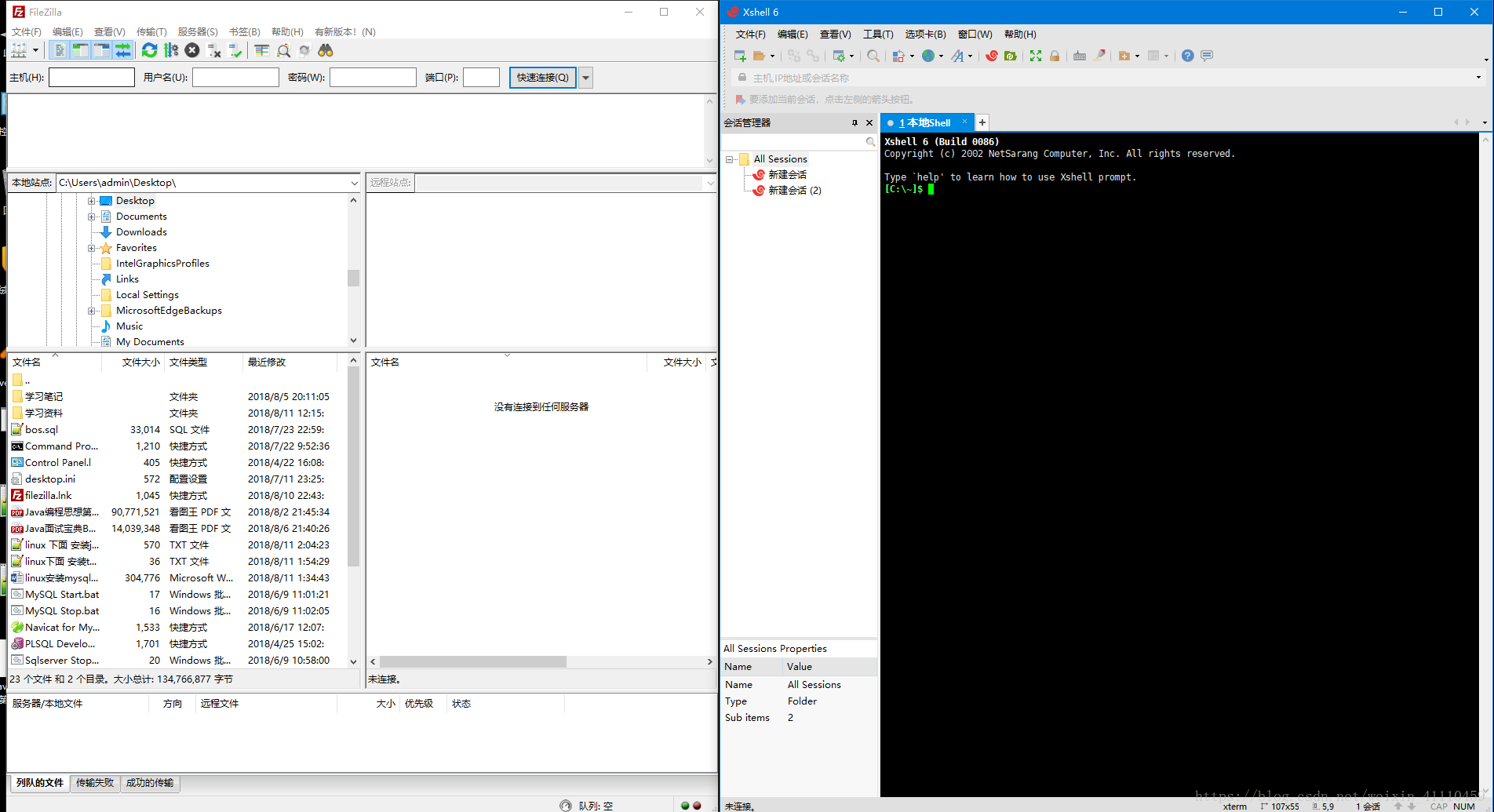Toggle FileZilla message log display
1494x812 pixels.
(x=60, y=50)
